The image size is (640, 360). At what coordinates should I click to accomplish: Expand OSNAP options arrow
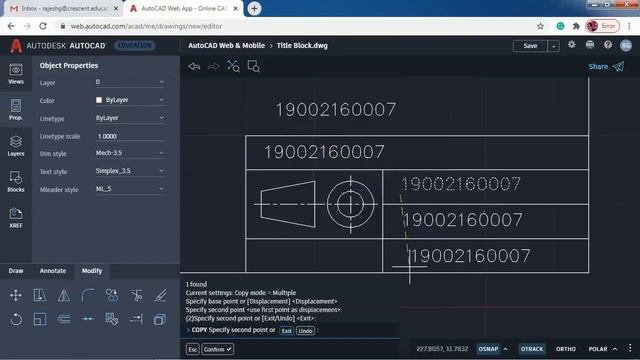pyautogui.click(x=506, y=349)
